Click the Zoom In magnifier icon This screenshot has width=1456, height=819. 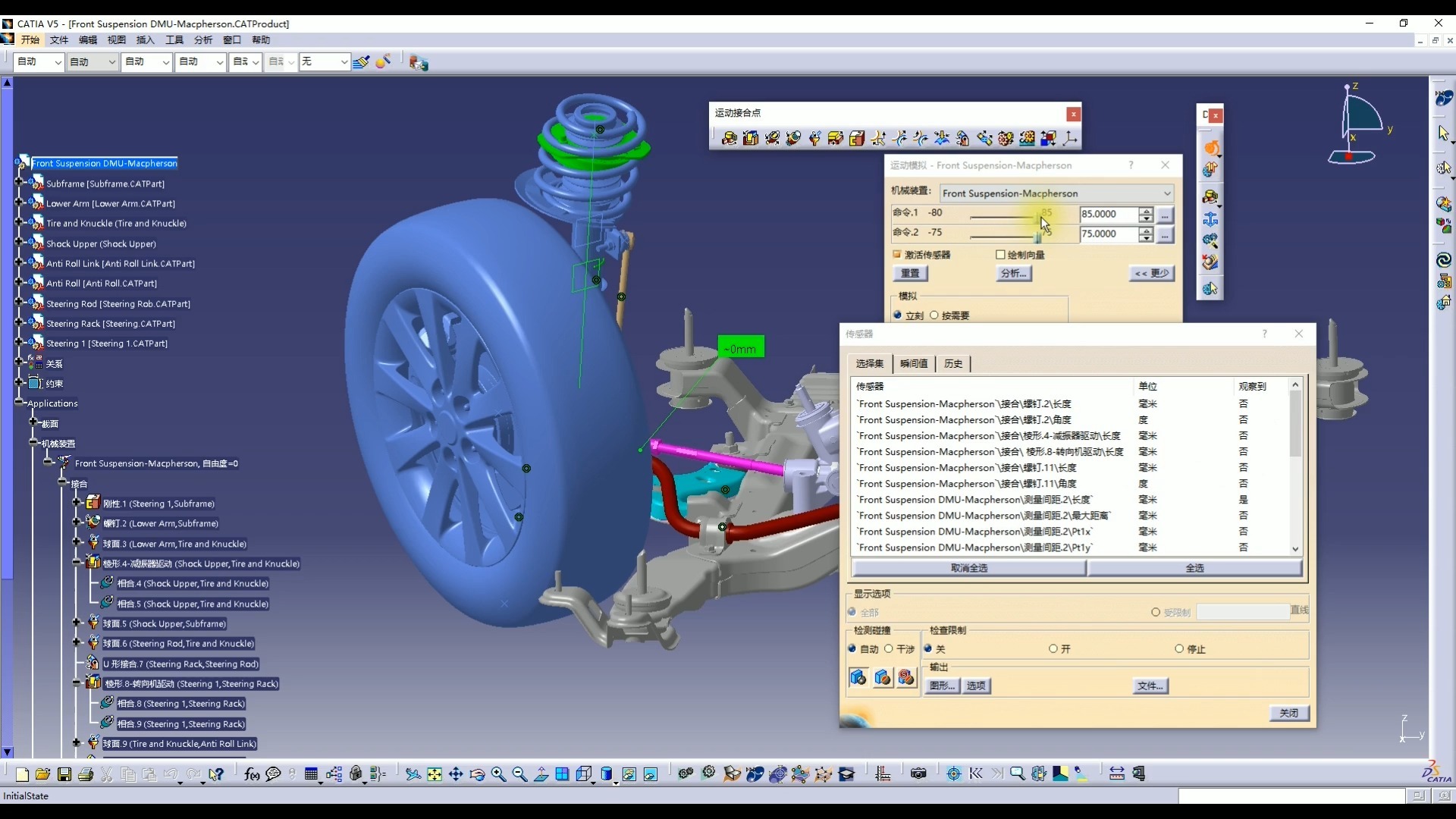point(498,774)
